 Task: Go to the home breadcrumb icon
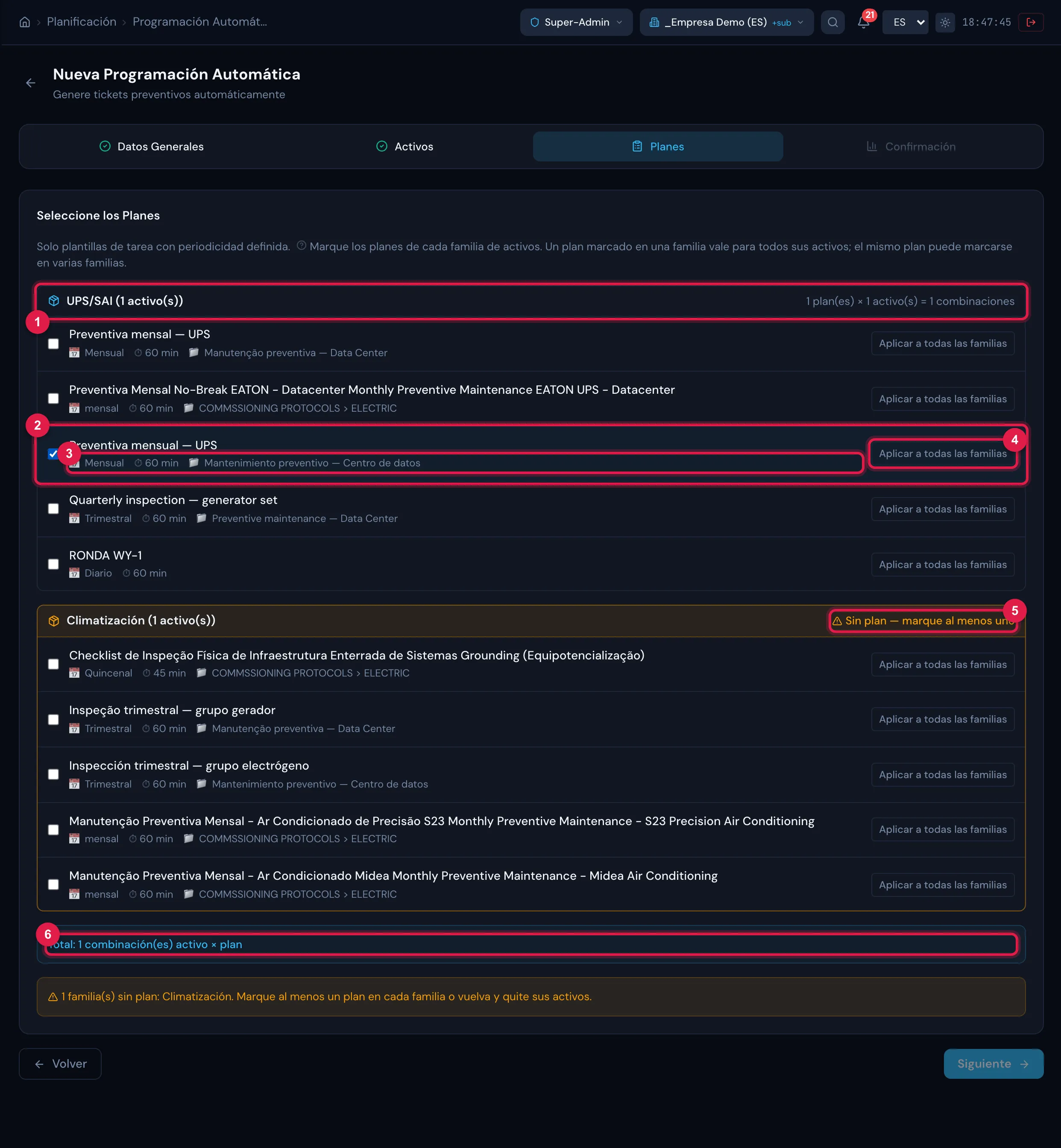click(x=25, y=22)
